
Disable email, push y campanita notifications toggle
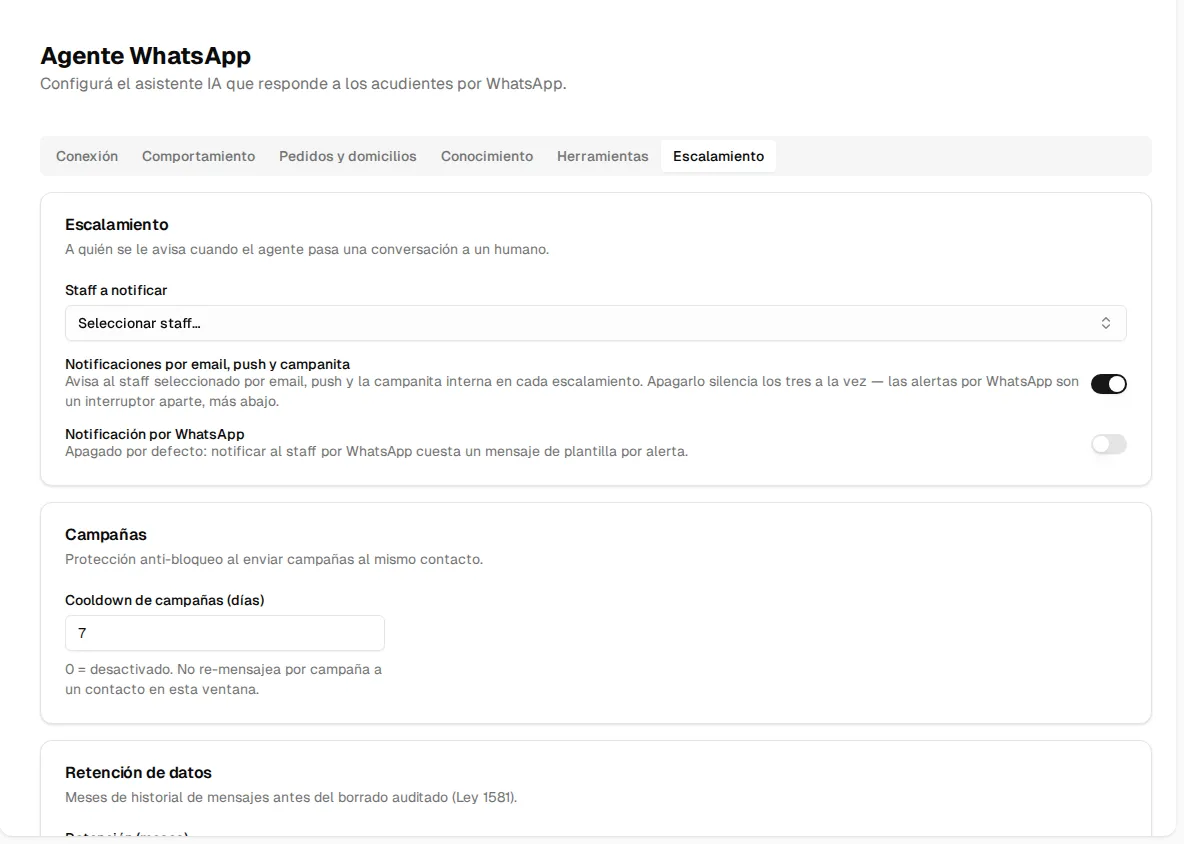[x=1108, y=383]
